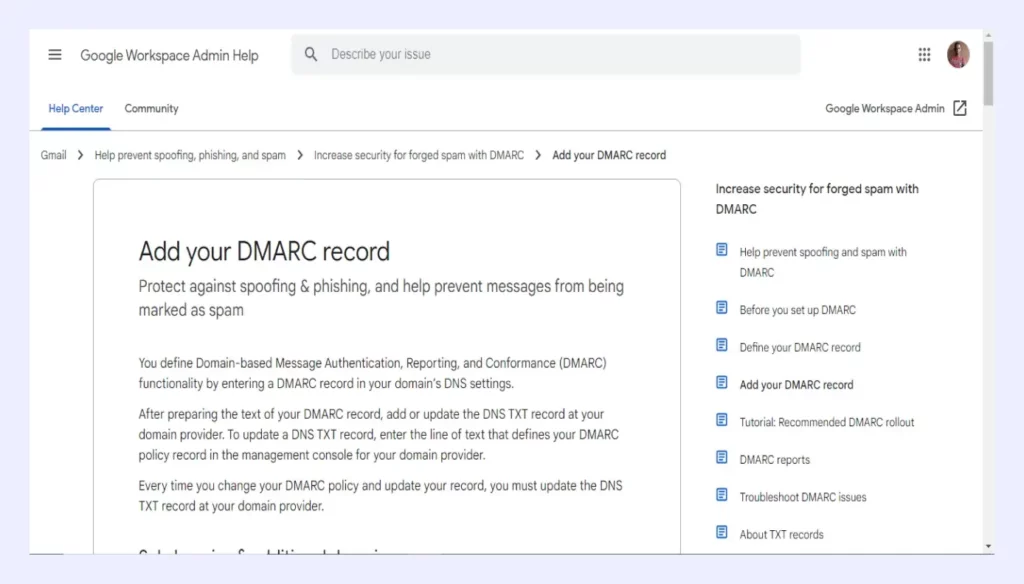Open the Google Workspace Admin link
This screenshot has height=584, width=1024.
(x=885, y=108)
